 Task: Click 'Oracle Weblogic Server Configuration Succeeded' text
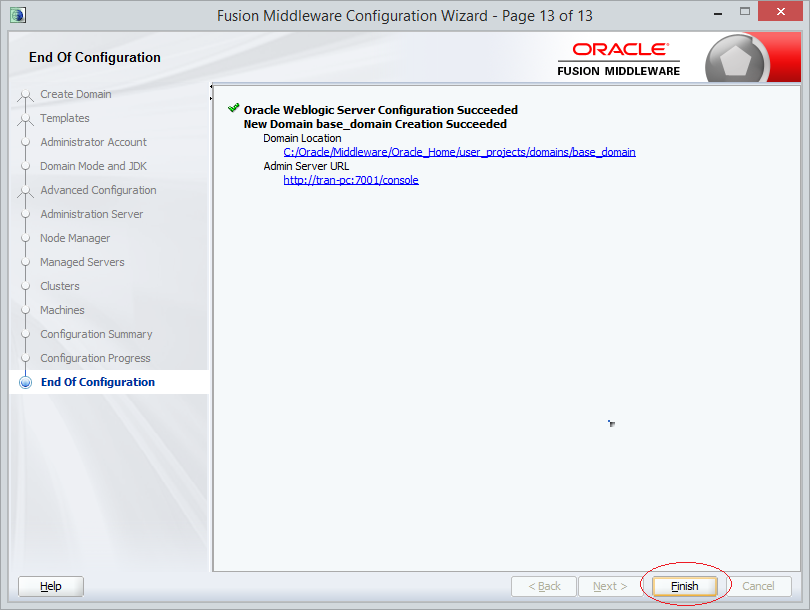coord(381,110)
